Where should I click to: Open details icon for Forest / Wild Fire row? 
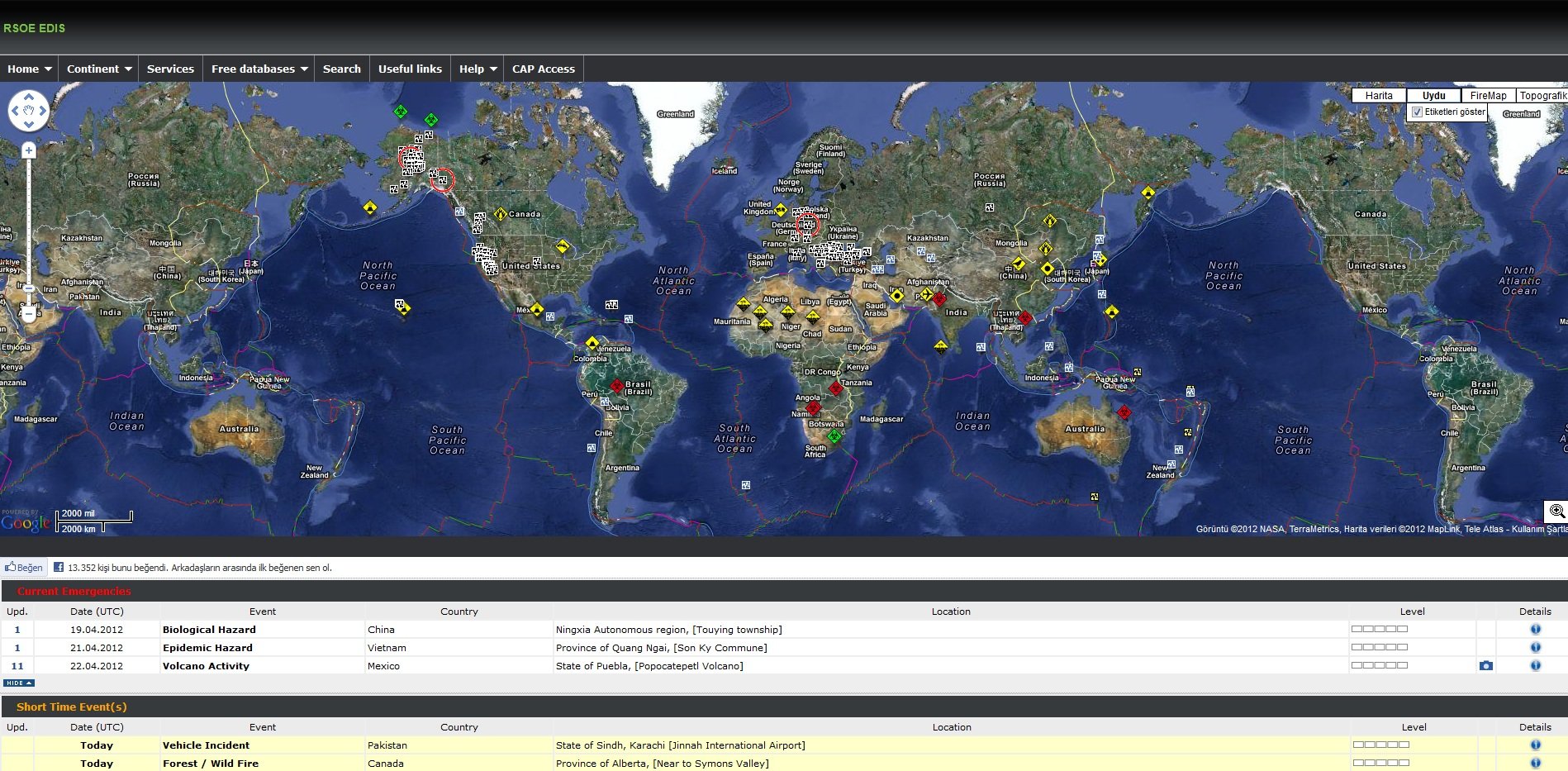(1535, 763)
